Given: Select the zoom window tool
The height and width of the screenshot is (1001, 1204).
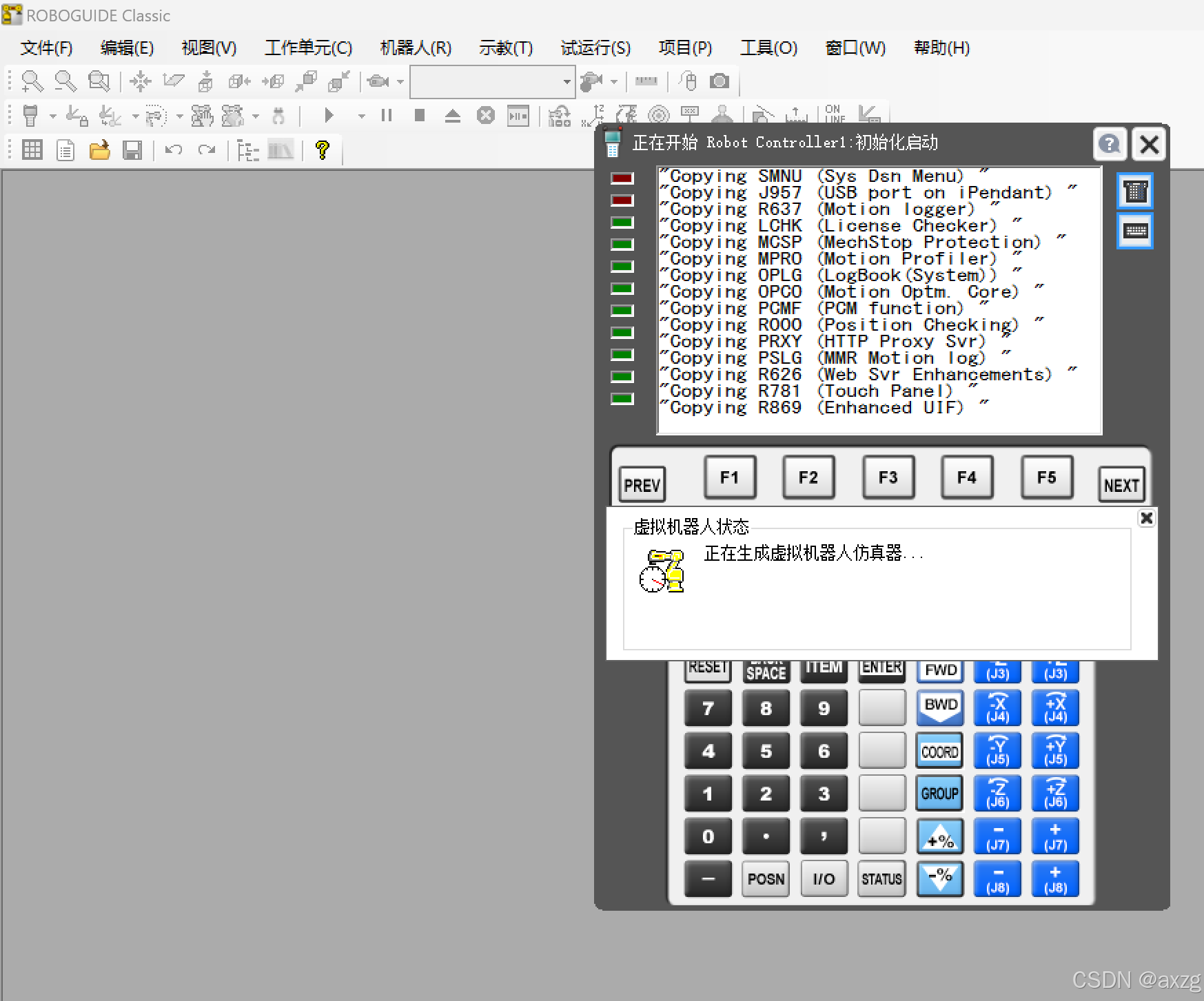Looking at the screenshot, I should [x=99, y=81].
